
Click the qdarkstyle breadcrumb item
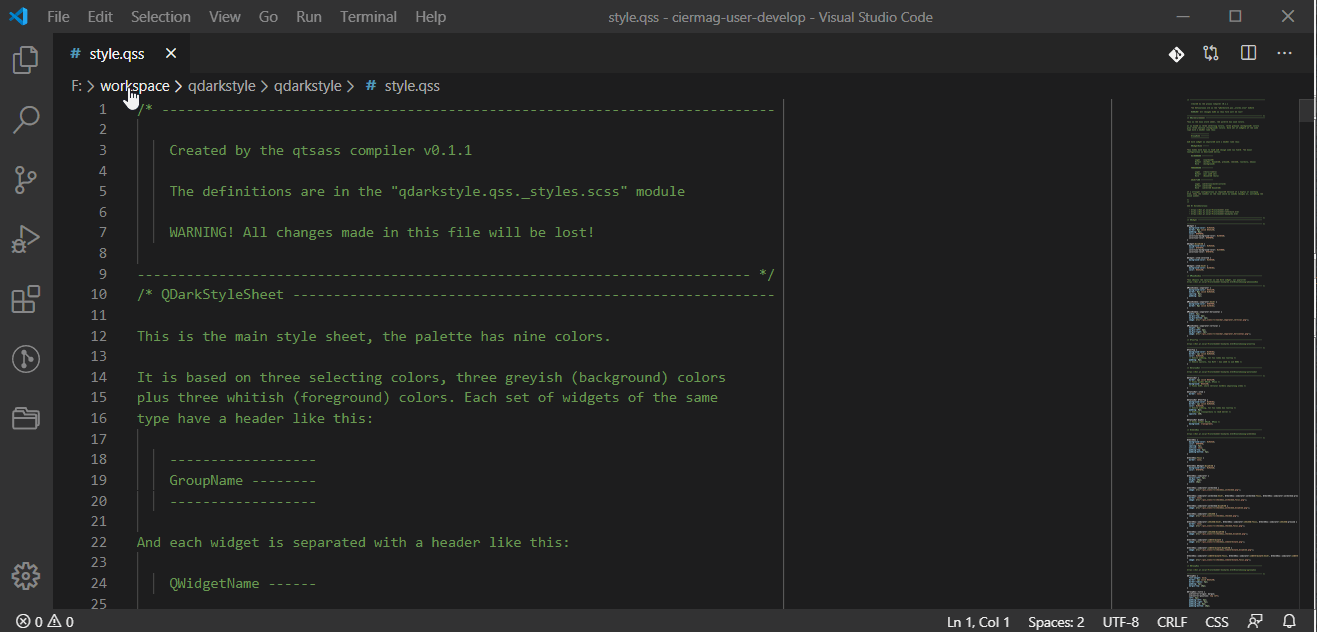point(221,85)
